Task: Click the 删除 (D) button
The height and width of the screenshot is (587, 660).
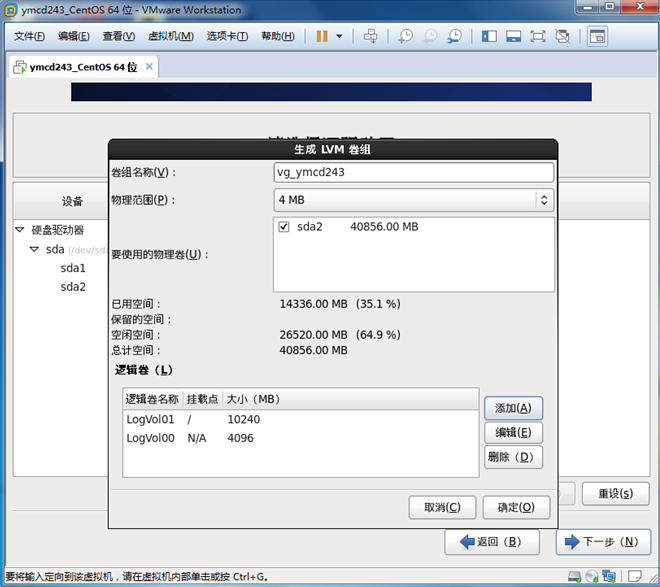Action: coord(513,457)
